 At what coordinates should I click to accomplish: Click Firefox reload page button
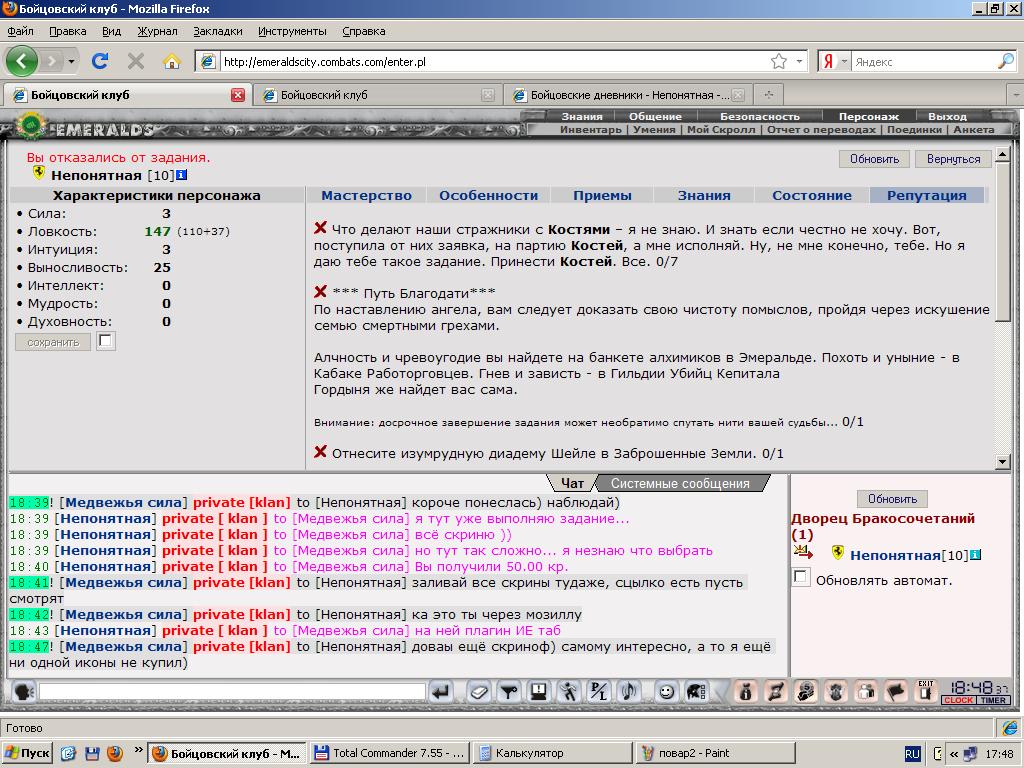[x=100, y=61]
